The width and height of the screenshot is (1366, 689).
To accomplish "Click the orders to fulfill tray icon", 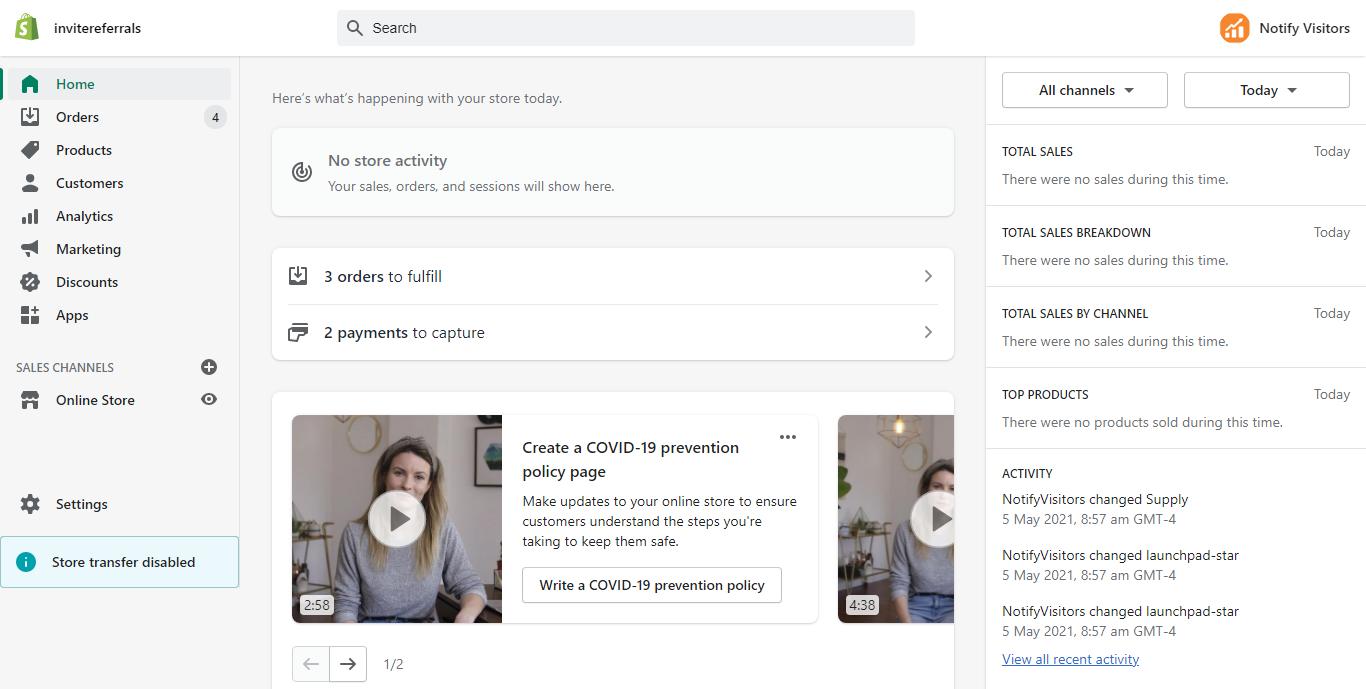I will point(298,276).
